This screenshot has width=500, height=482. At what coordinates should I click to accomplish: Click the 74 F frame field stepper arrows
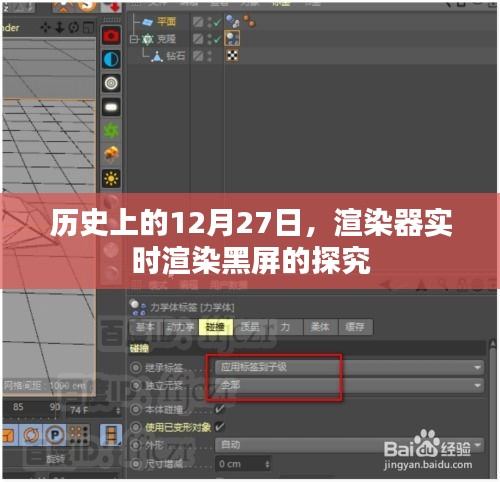click(x=117, y=411)
